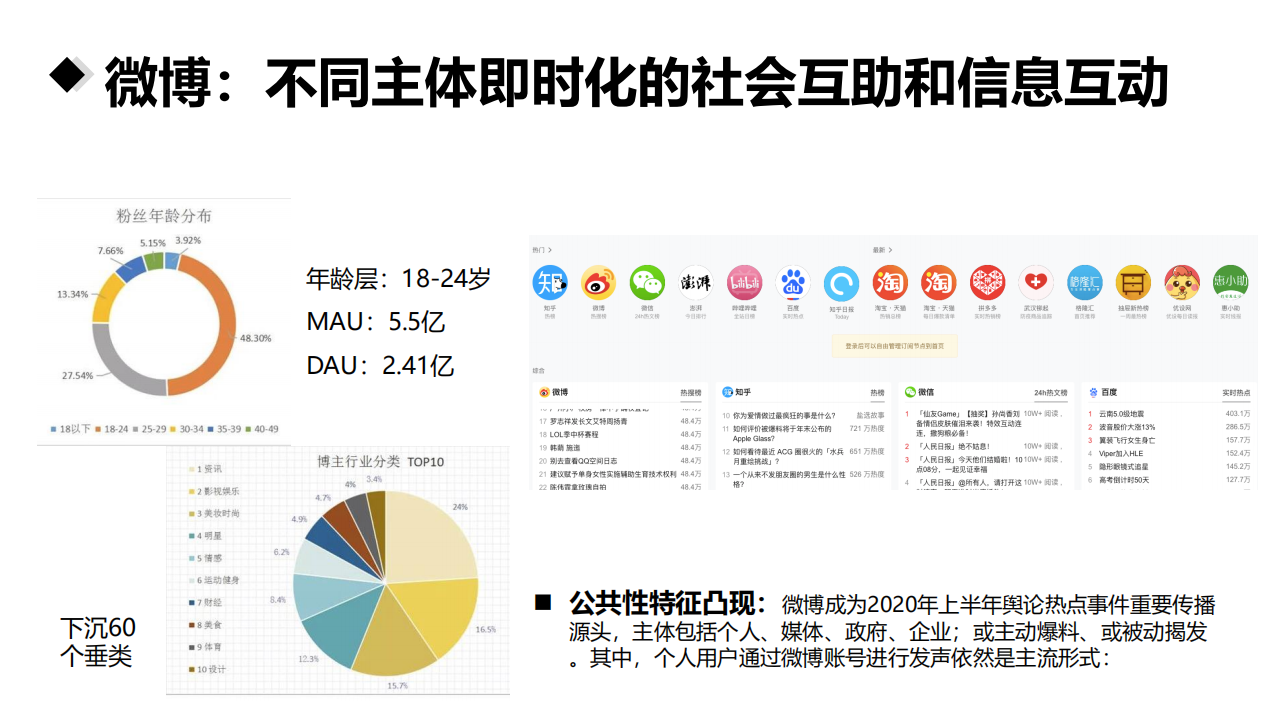Click the 拼多多 heart icon
The width and height of the screenshot is (1279, 719).
pyautogui.click(x=986, y=282)
